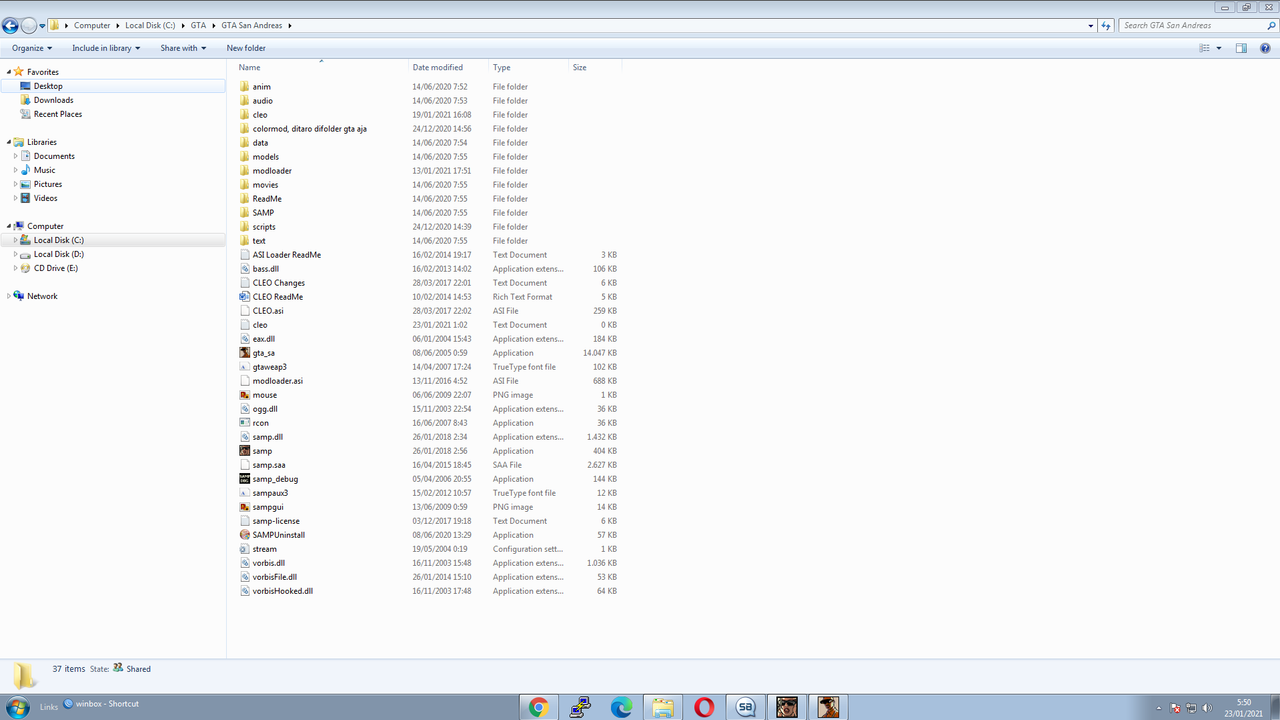
Task: Click the Forward navigation arrow button
Action: coord(29,25)
